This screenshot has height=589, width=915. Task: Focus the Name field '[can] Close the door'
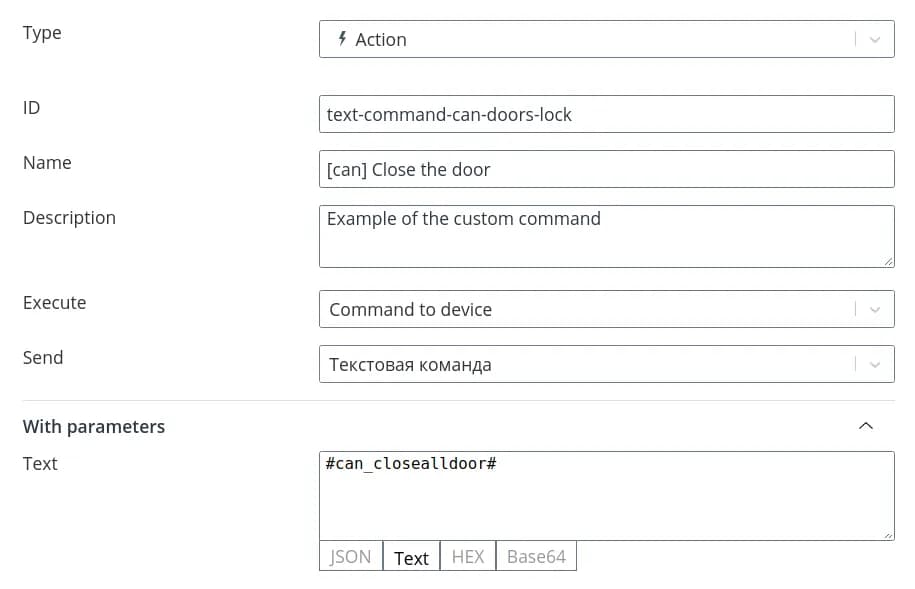606,169
